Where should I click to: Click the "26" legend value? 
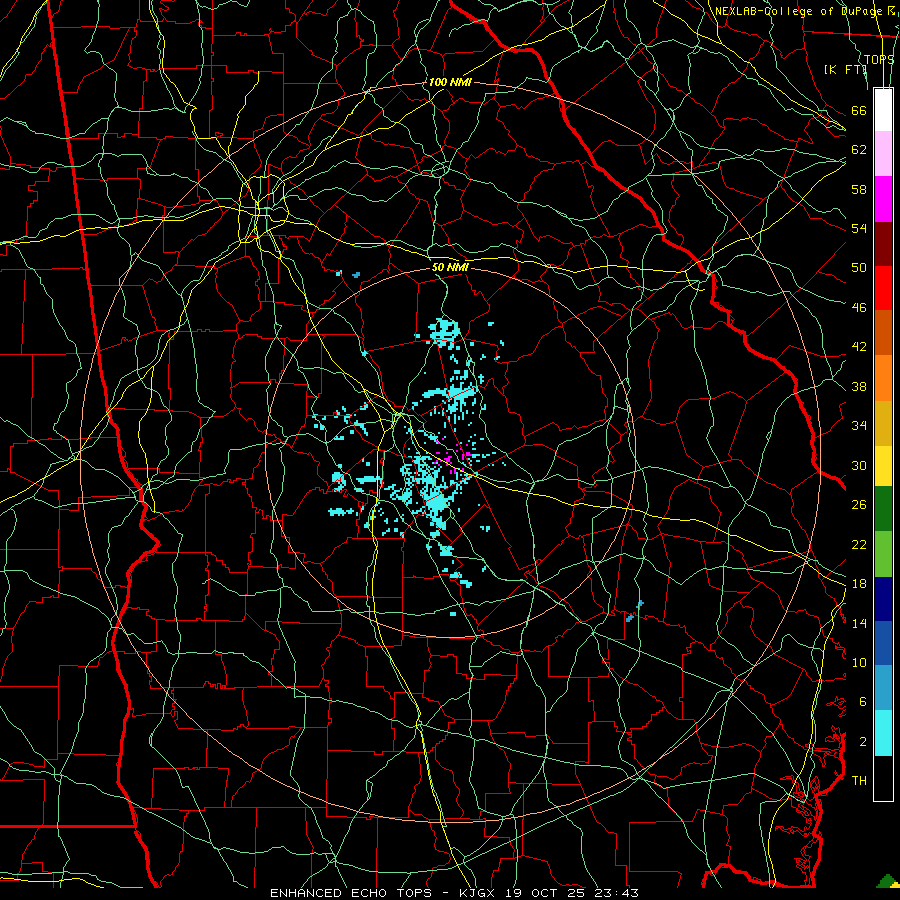[x=859, y=505]
